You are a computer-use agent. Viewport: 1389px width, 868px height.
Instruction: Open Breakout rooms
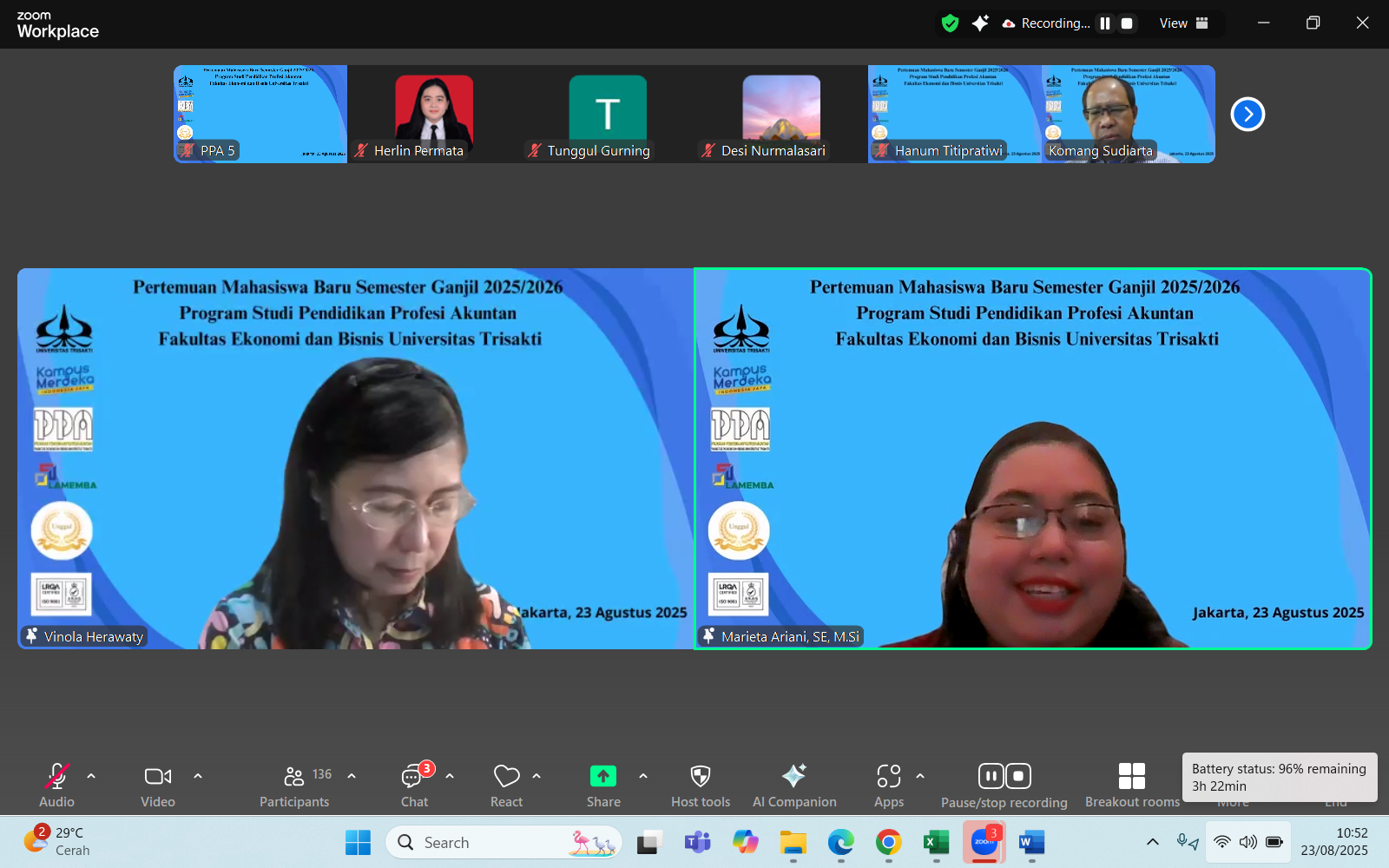[1132, 785]
